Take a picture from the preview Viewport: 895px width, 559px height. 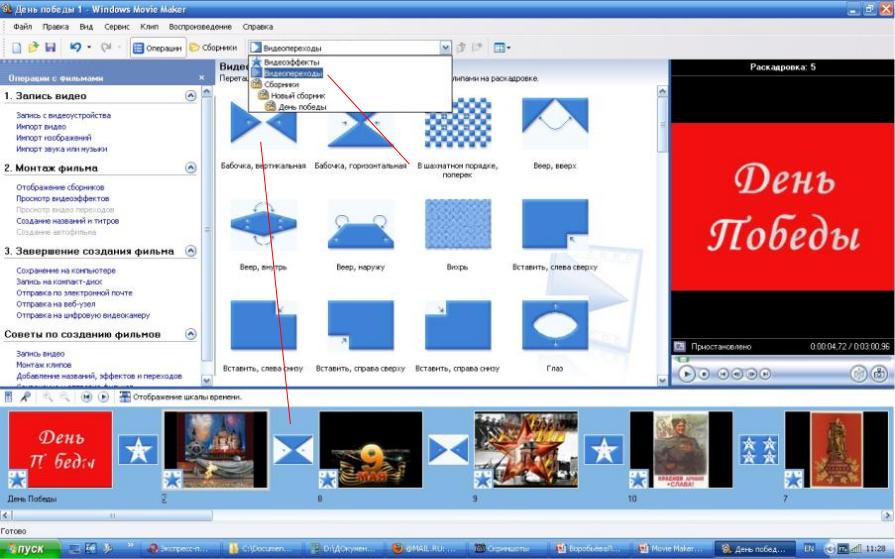click(x=879, y=374)
